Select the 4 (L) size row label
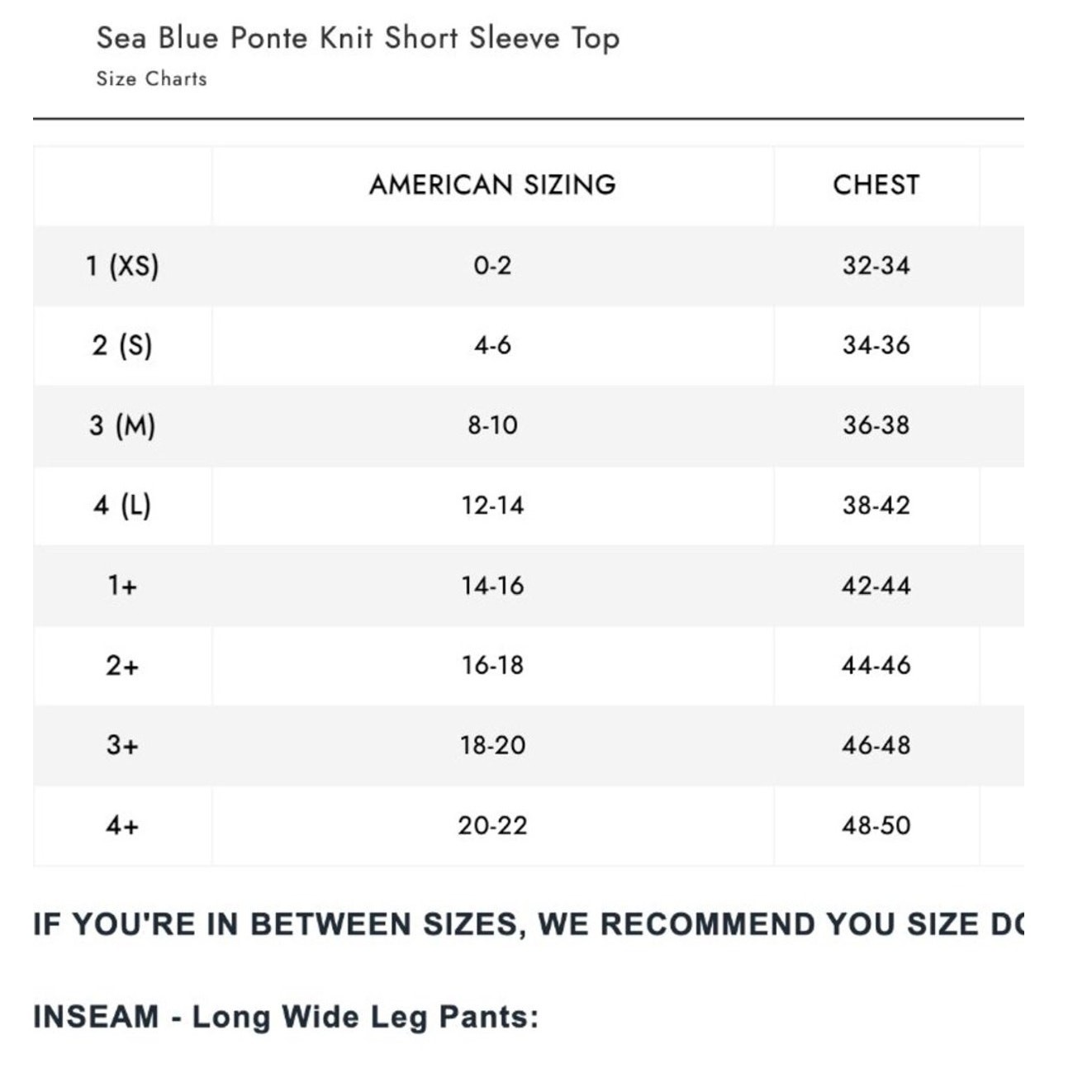Image resolution: width=1092 pixels, height=1092 pixels. (x=122, y=505)
